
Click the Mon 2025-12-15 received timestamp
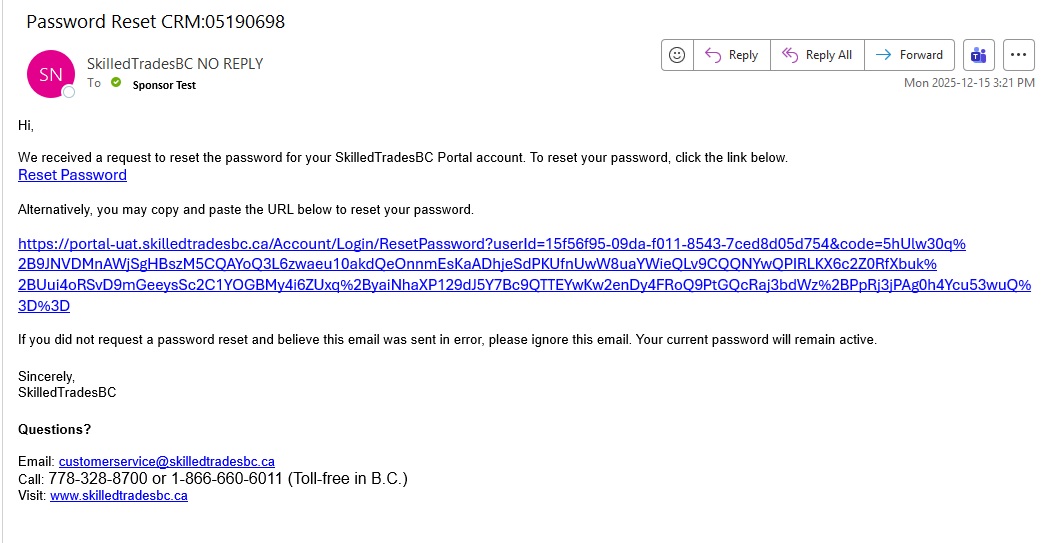(x=968, y=83)
